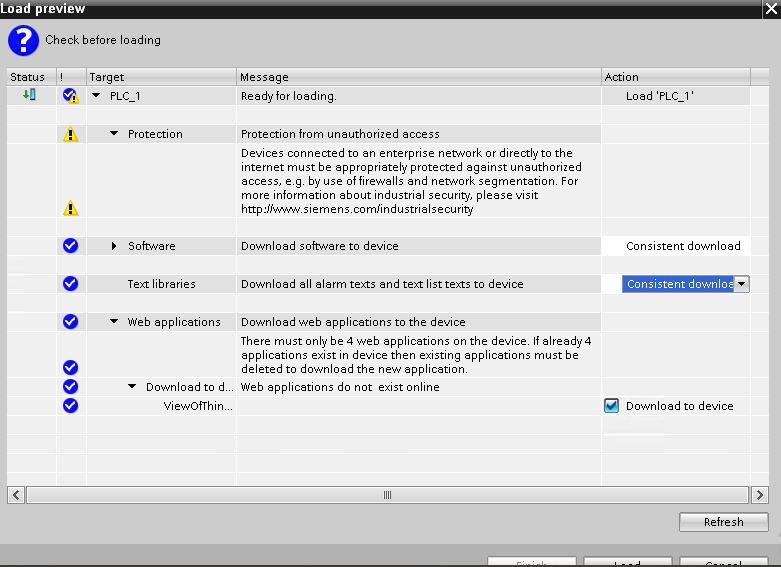This screenshot has height=567, width=781.
Task: Click the check-with-warning icon beside PLC_1
Action: point(71,96)
